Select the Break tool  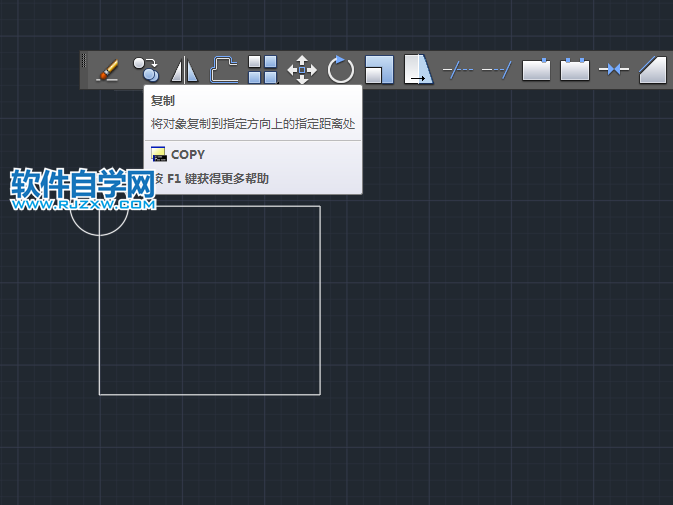(575, 69)
